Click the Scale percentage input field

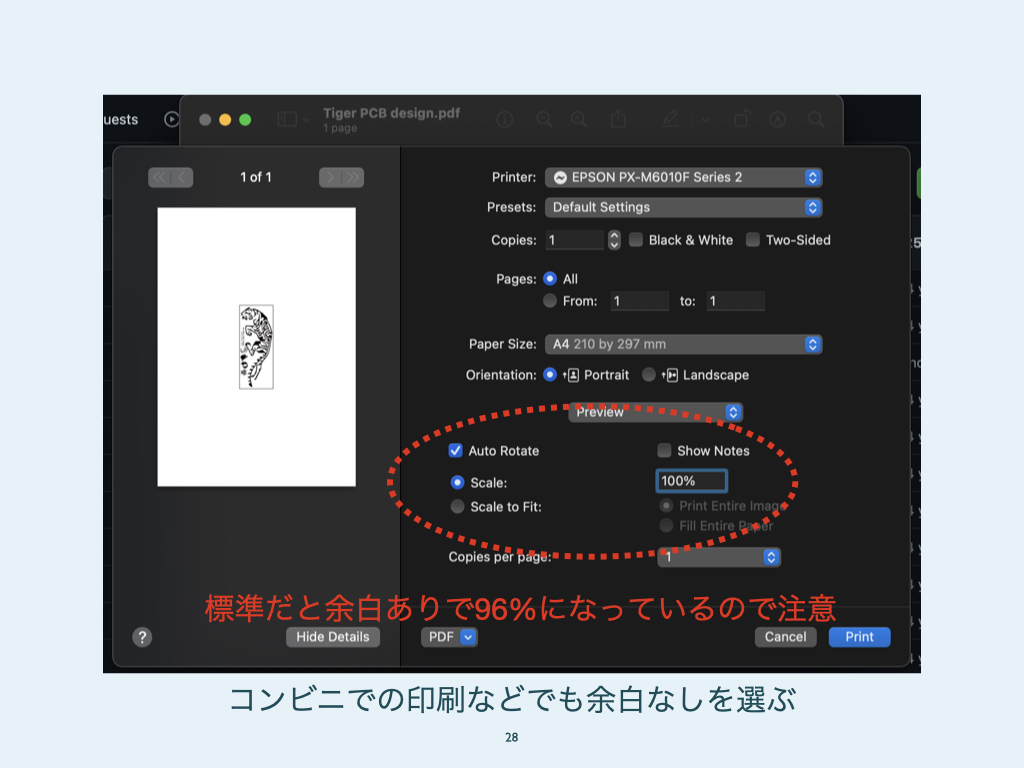(x=691, y=481)
